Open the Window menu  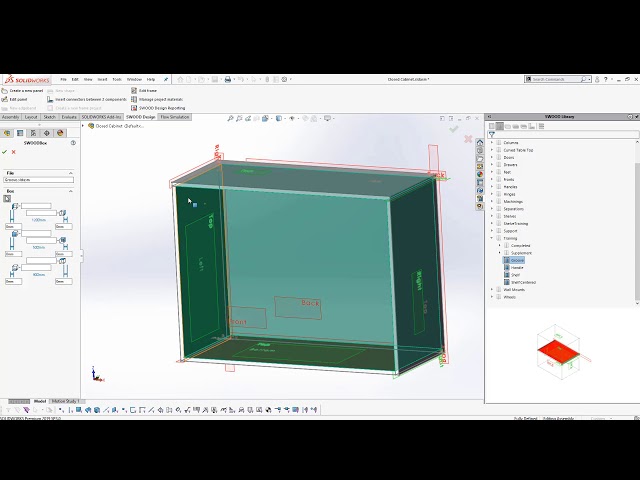(134, 80)
